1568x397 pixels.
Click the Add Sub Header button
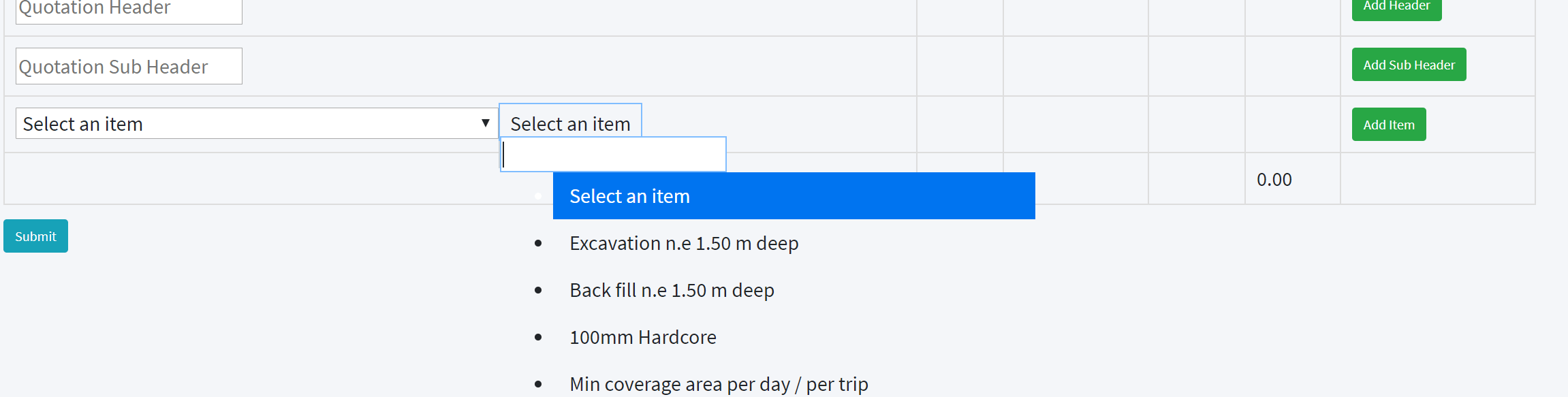tap(1409, 65)
